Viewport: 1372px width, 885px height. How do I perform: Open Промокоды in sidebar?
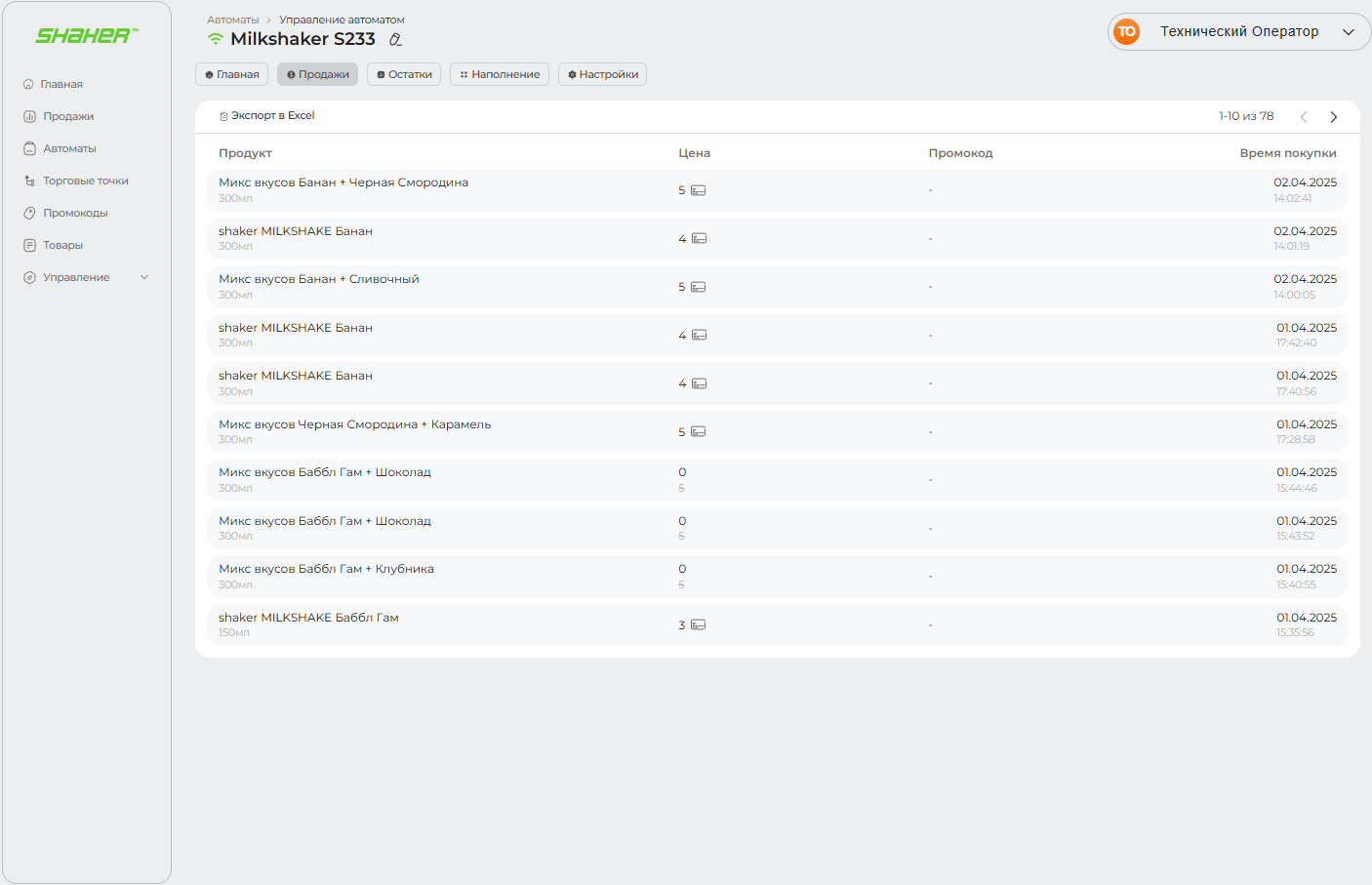pos(75,214)
